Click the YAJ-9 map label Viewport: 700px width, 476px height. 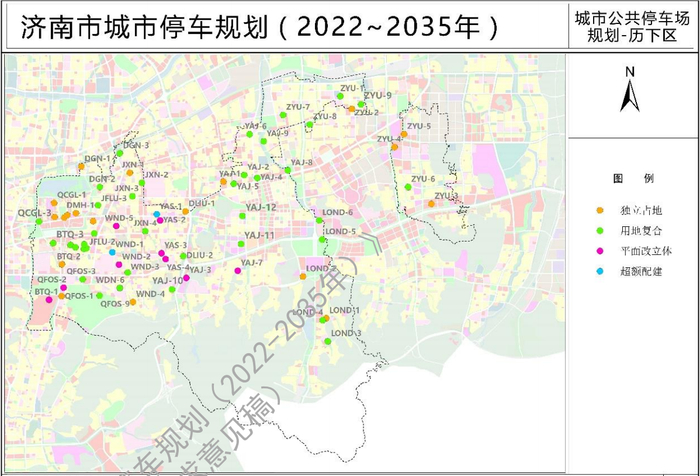[x=277, y=133]
